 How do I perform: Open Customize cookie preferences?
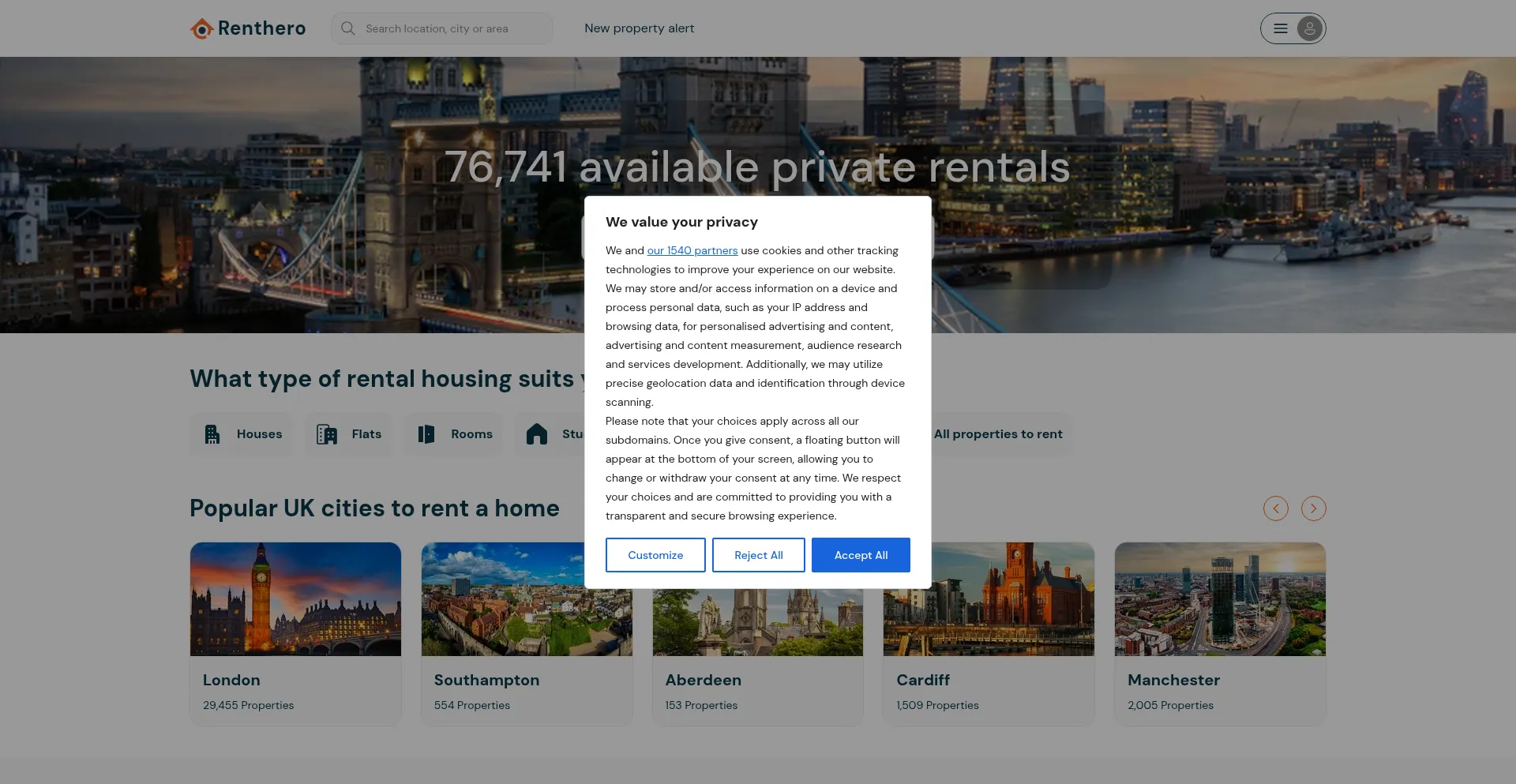tap(655, 555)
